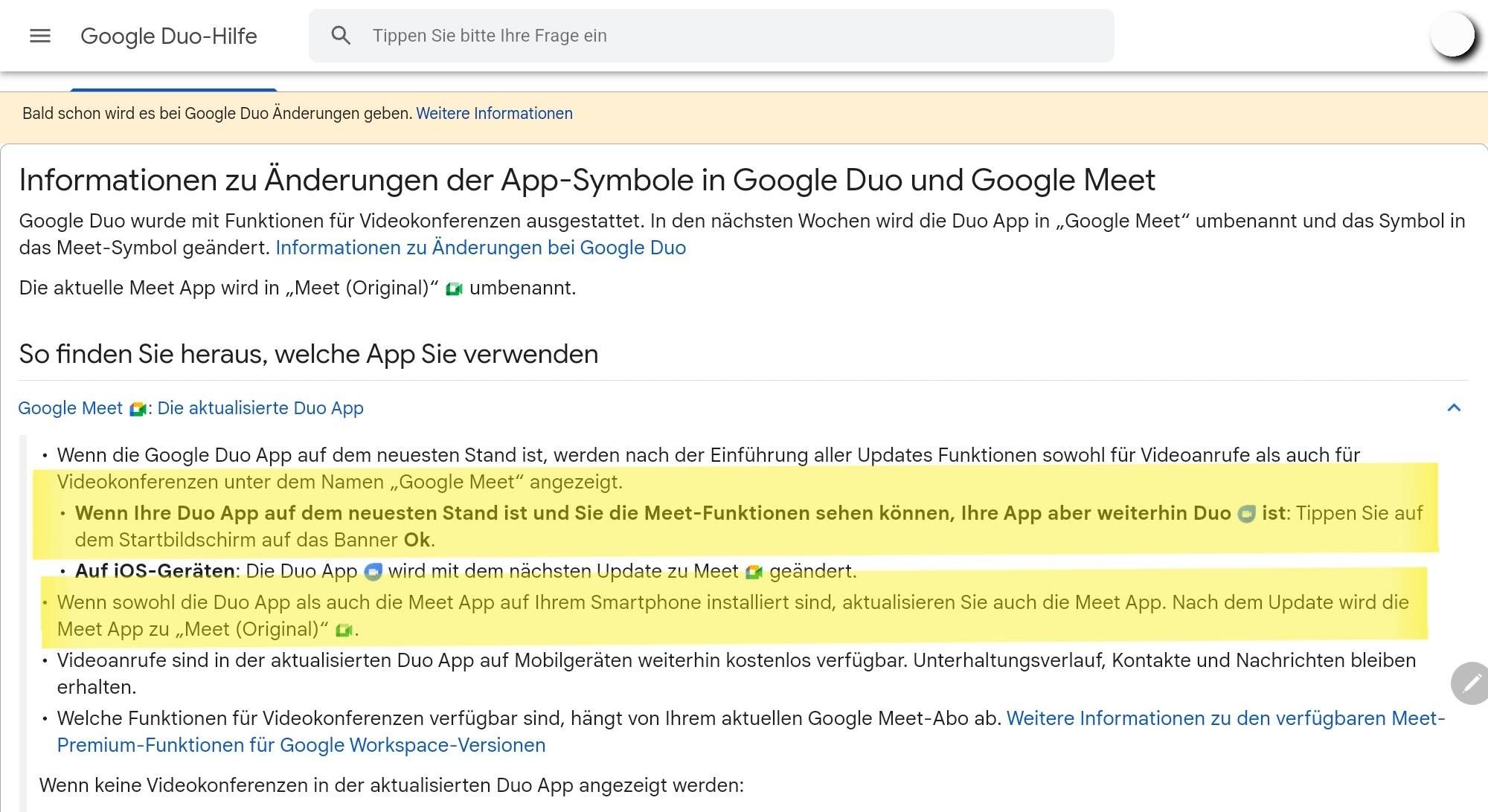Open Meet-Premium-Funktionen Workspace link

751,732
